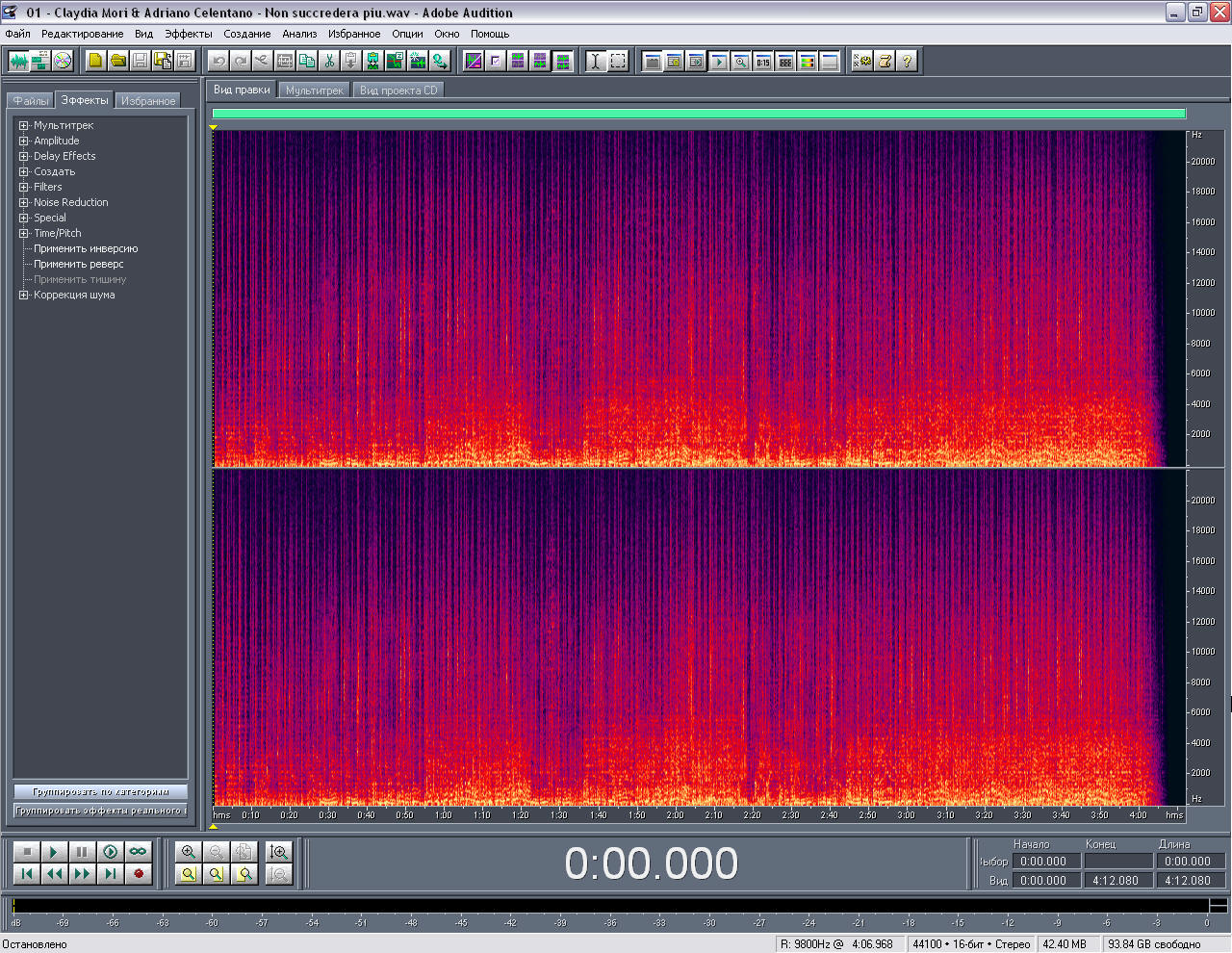The height and width of the screenshot is (953, 1232).
Task: Switch to the Мультитрек tab
Action: click(x=314, y=90)
